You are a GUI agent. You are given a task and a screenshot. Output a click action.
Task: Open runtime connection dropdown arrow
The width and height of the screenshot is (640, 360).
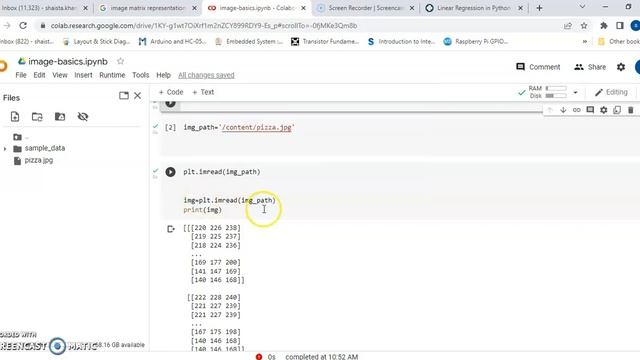(575, 93)
